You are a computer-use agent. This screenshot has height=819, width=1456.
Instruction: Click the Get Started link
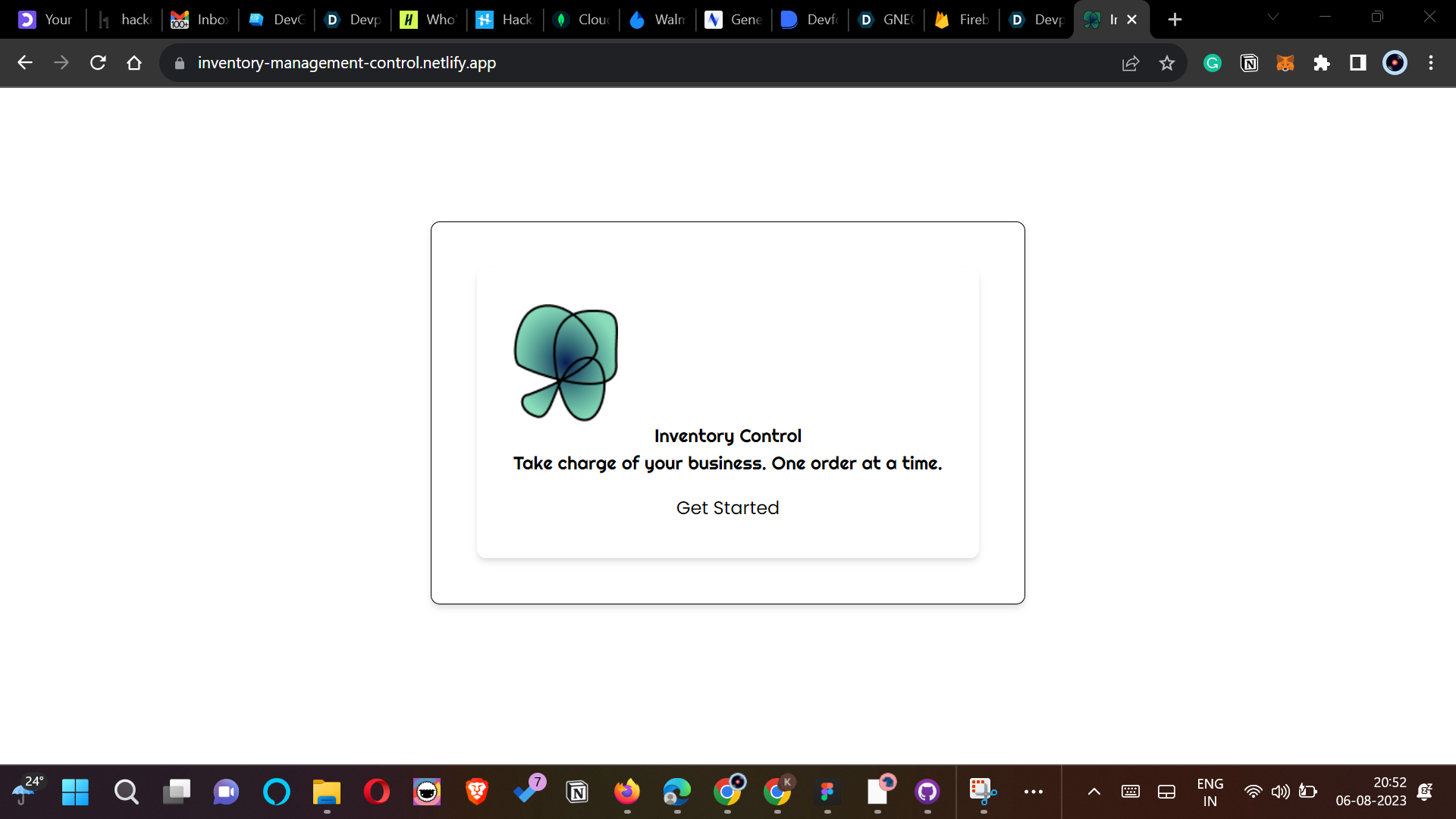pos(727,507)
